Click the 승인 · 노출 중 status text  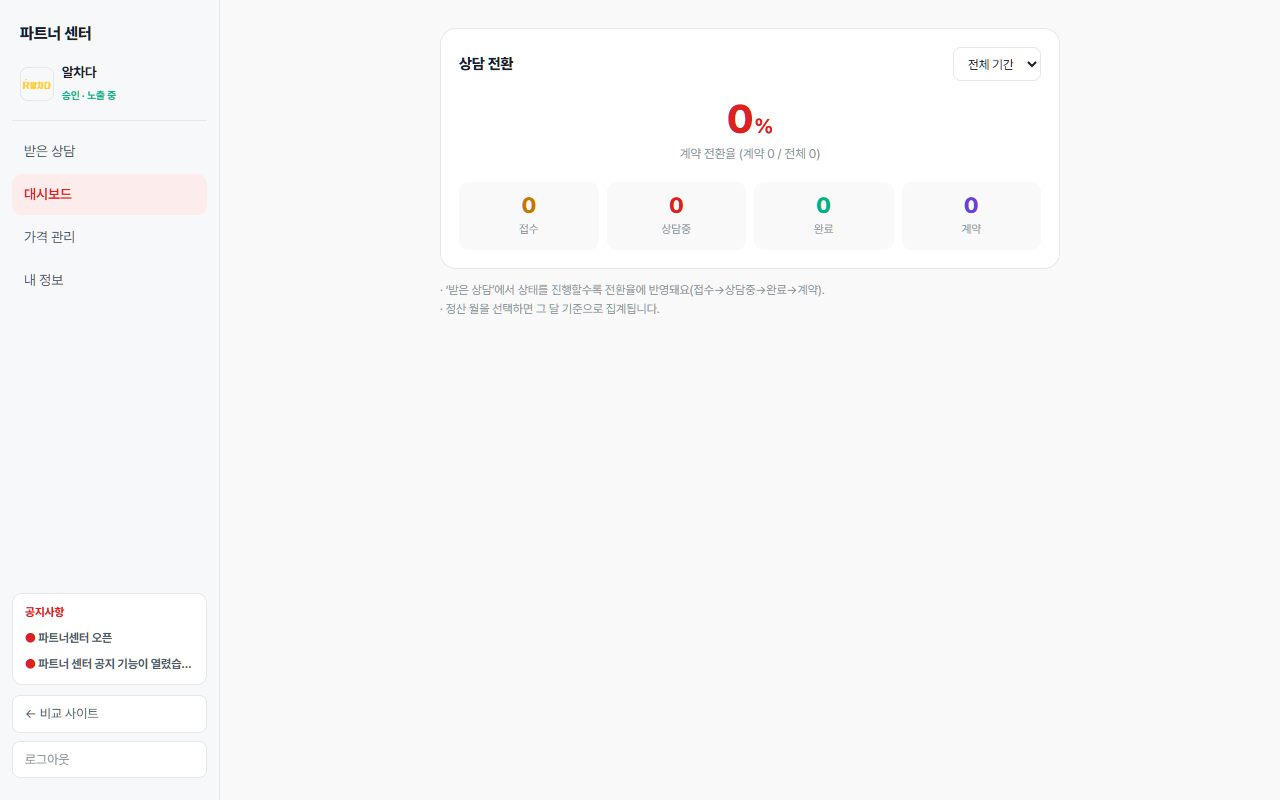[89, 95]
